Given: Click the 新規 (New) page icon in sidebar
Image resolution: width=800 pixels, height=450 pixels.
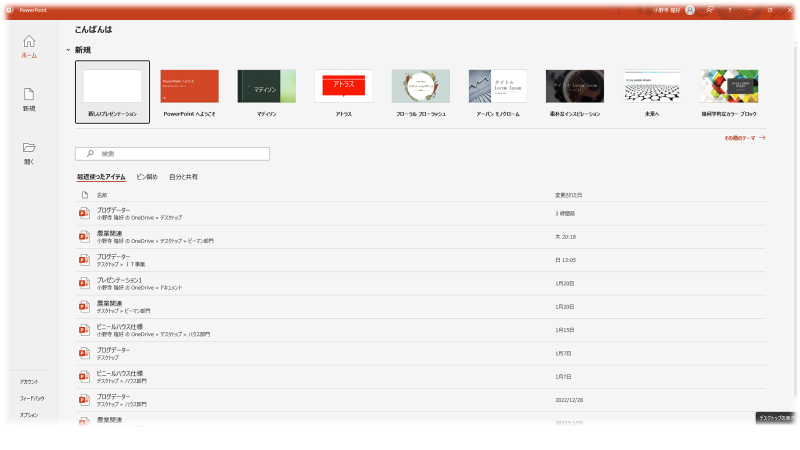Looking at the screenshot, I should point(29,94).
